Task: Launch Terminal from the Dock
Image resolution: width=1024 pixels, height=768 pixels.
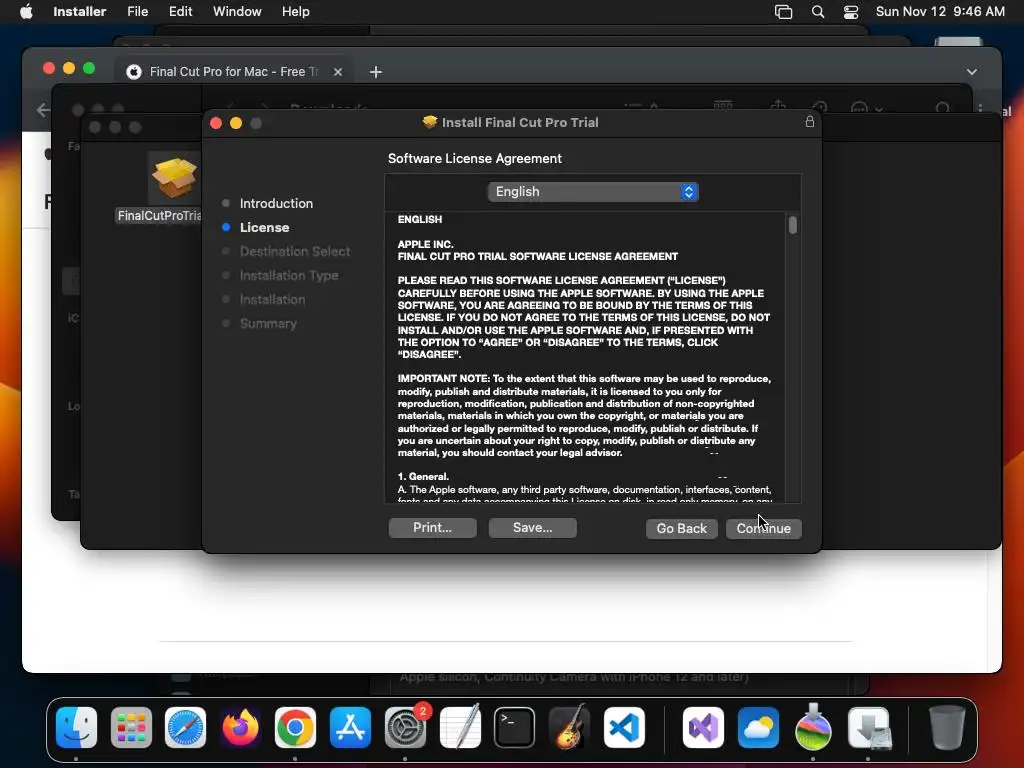Action: [515, 727]
